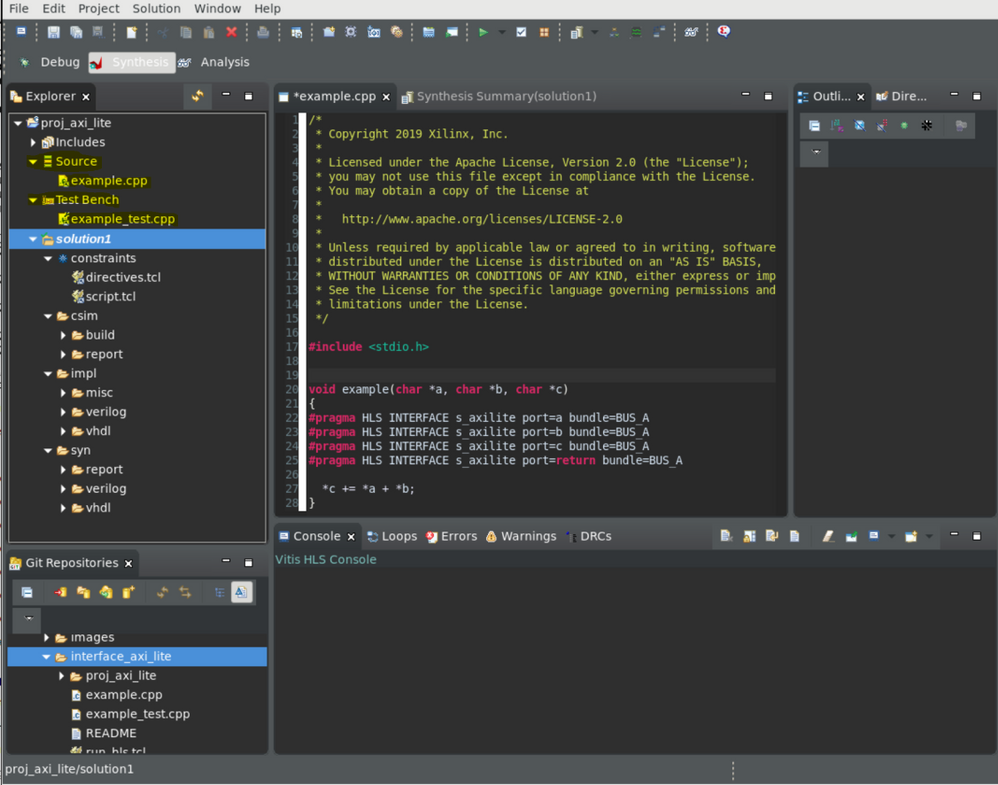Toggle the hierarchical layout button in Git Repositories

pyautogui.click(x=219, y=593)
